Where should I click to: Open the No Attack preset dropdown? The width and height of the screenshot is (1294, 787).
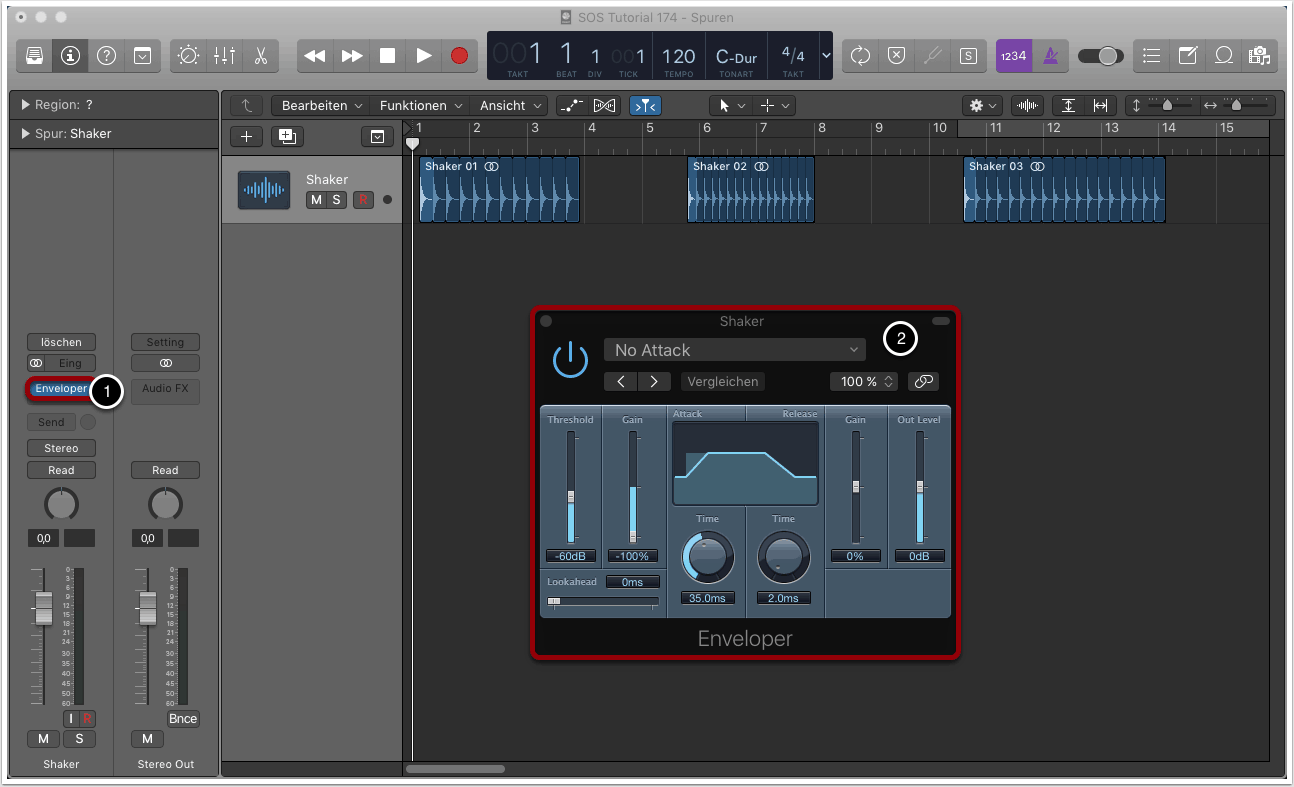(x=734, y=350)
